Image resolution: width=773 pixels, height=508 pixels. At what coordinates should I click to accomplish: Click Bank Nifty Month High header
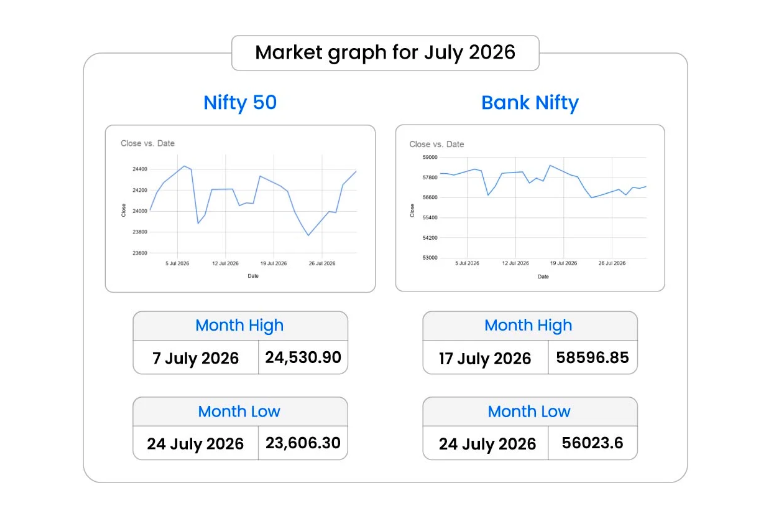[529, 326]
